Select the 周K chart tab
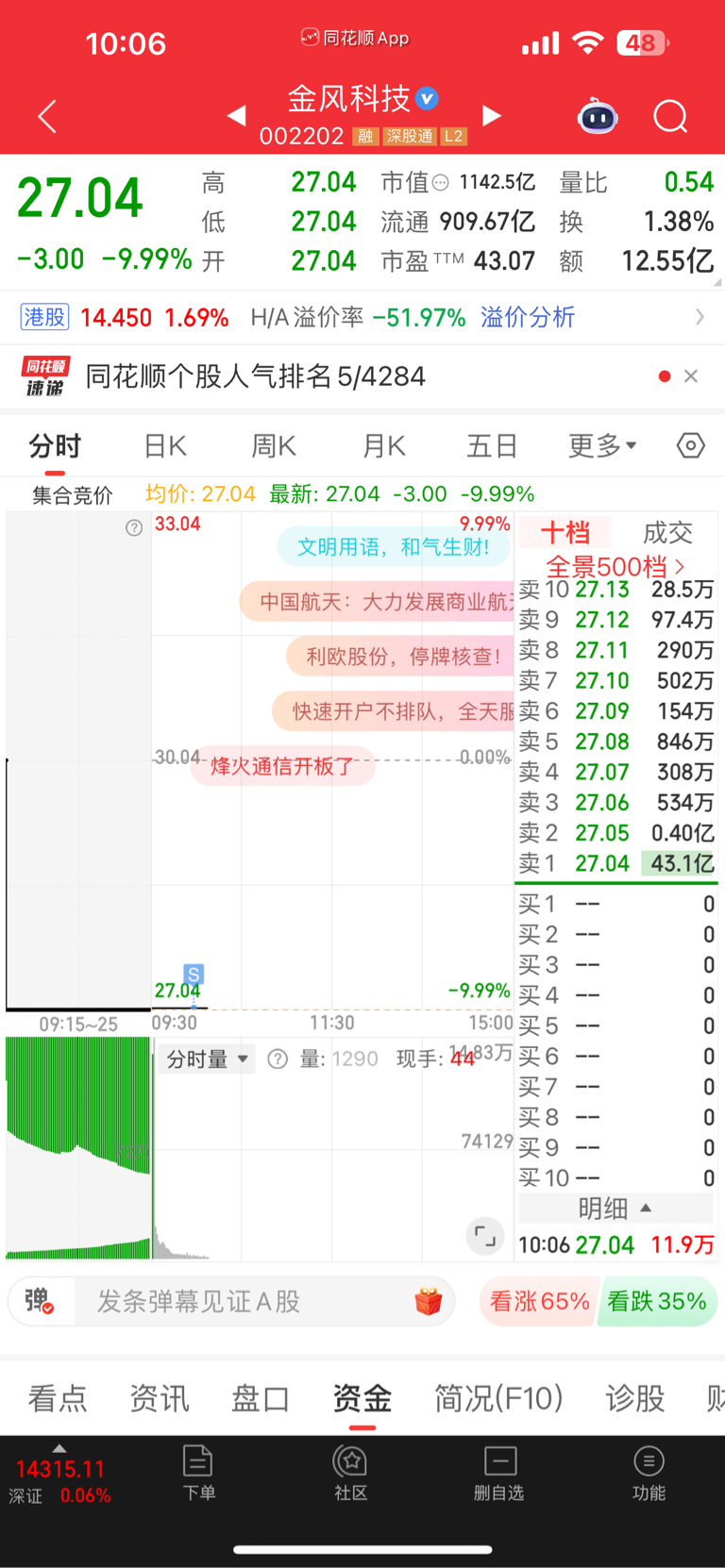The image size is (725, 1568). [274, 445]
